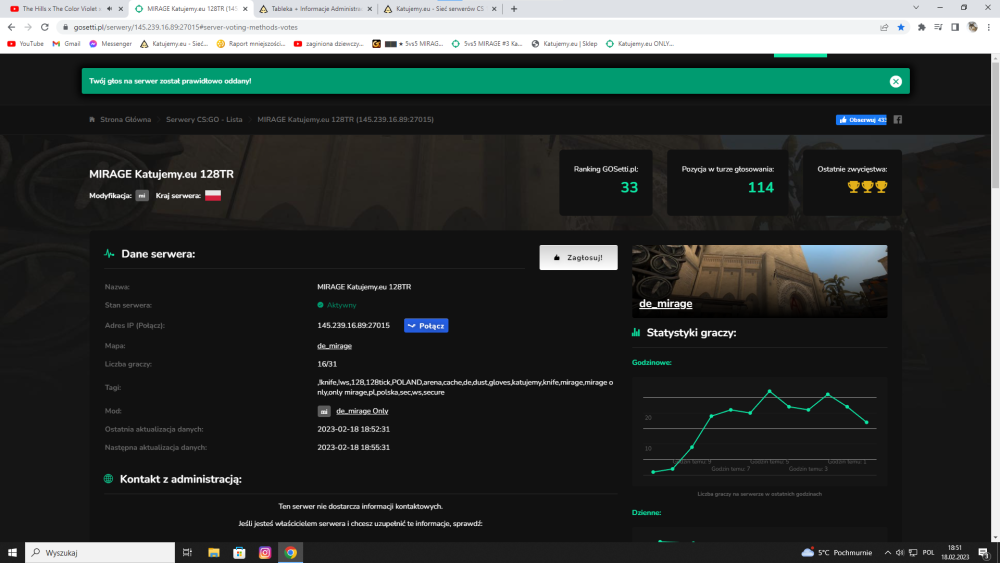Open the de_mirage Only mod link
Viewport: 1000px width, 563px height.
362,411
